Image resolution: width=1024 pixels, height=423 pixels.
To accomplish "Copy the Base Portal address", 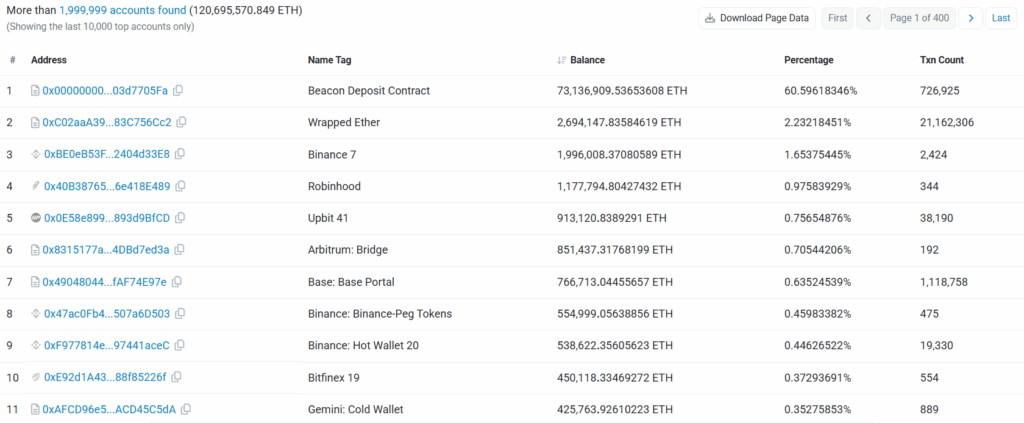I will click(x=177, y=282).
